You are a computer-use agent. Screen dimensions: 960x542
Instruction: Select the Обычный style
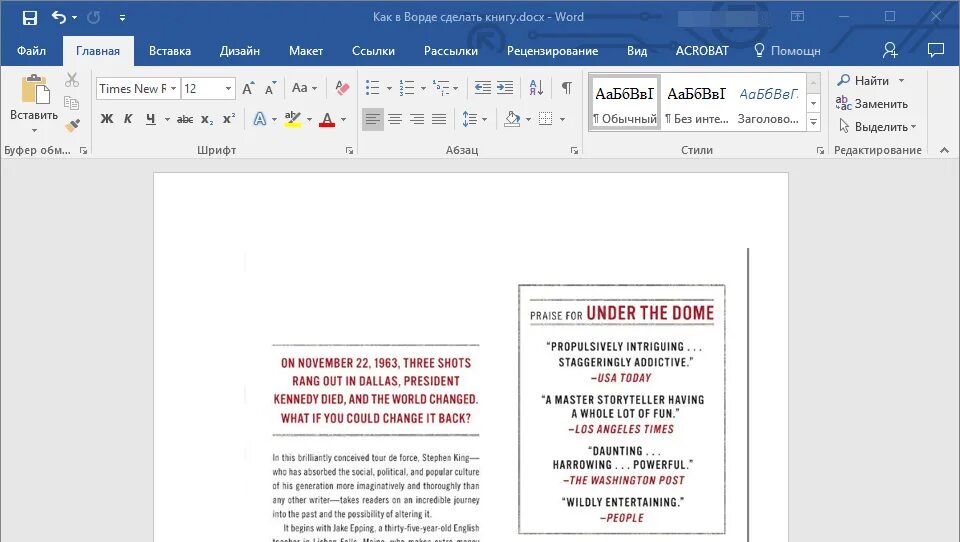(x=624, y=103)
